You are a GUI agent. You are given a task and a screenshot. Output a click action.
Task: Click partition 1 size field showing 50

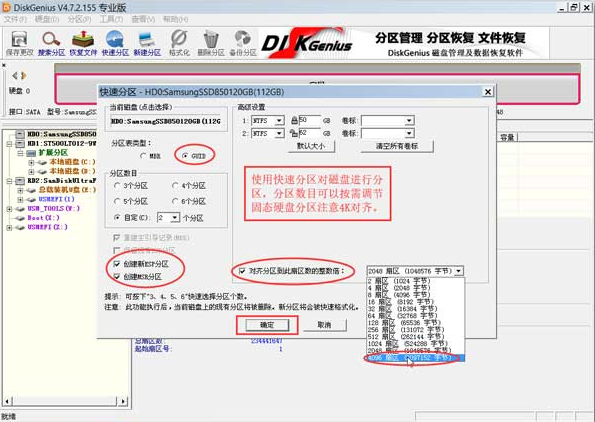coord(309,120)
